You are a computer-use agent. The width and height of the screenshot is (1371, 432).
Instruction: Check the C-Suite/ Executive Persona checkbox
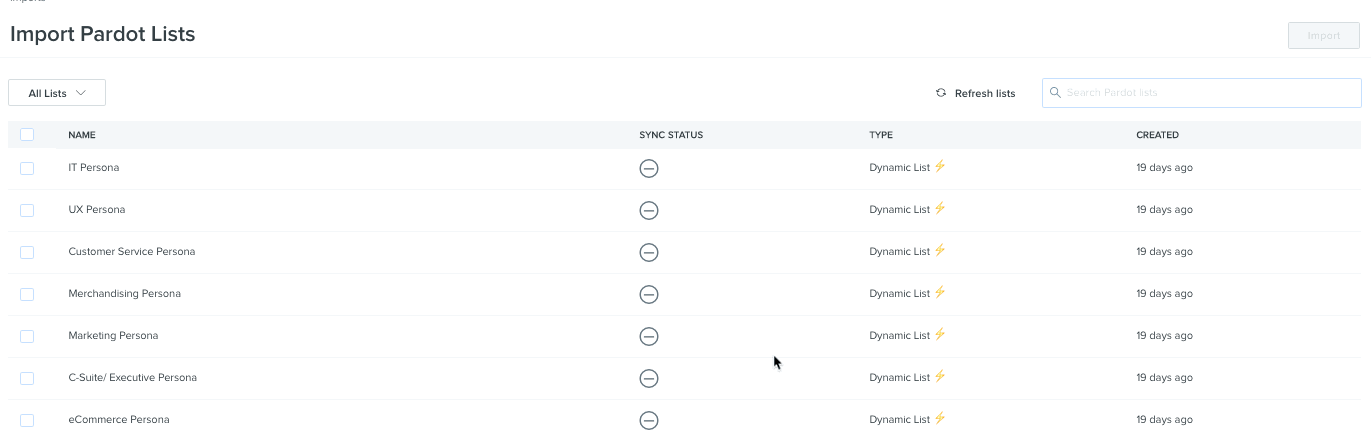coord(27,378)
